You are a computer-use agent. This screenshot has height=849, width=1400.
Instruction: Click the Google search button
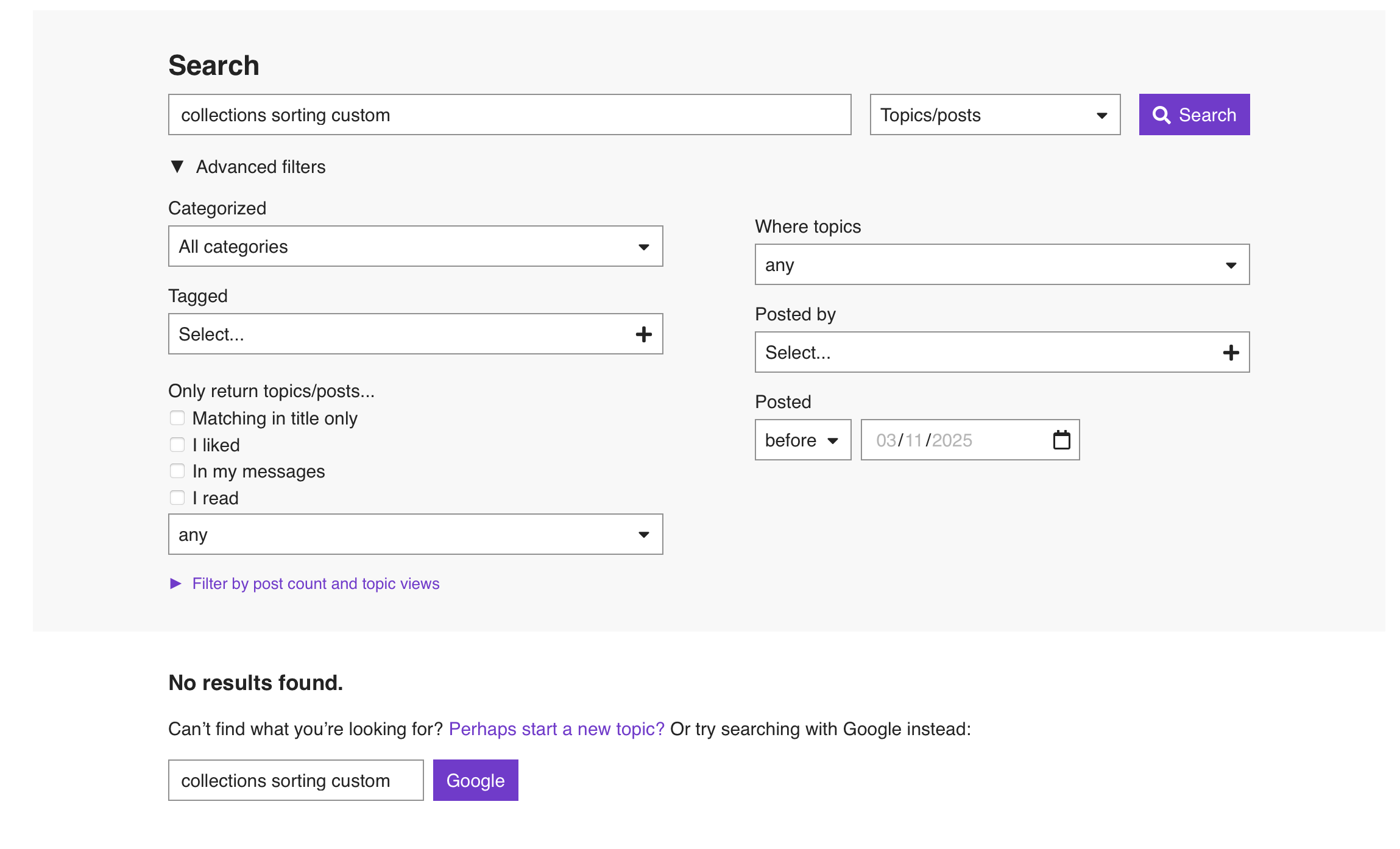click(x=475, y=780)
